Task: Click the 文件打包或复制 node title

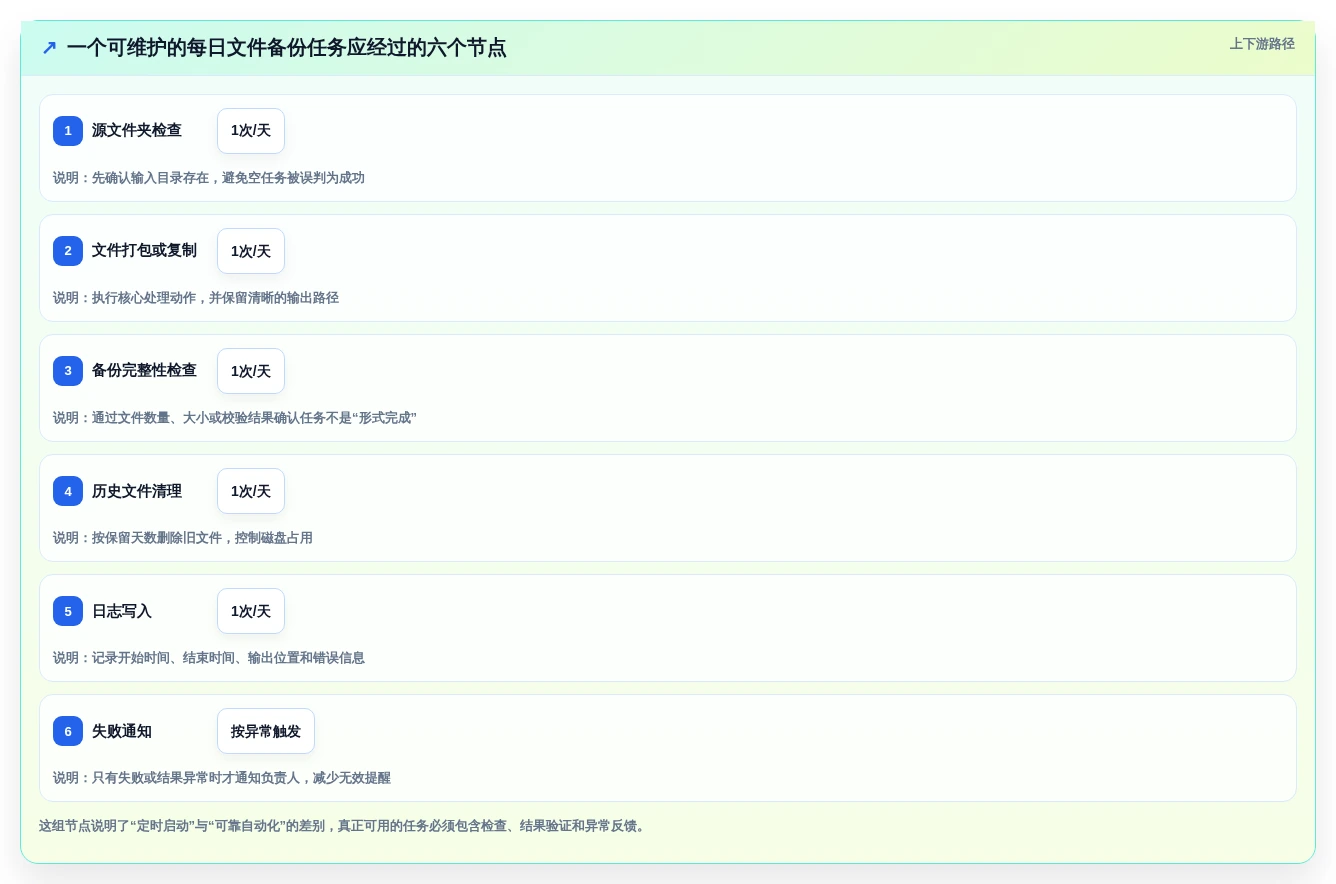Action: tap(144, 251)
